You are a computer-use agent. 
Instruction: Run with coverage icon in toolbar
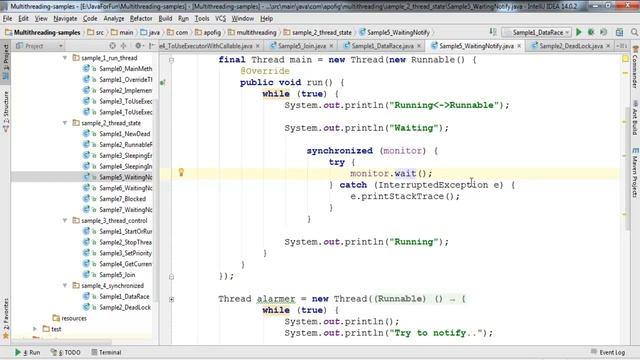tap(603, 32)
